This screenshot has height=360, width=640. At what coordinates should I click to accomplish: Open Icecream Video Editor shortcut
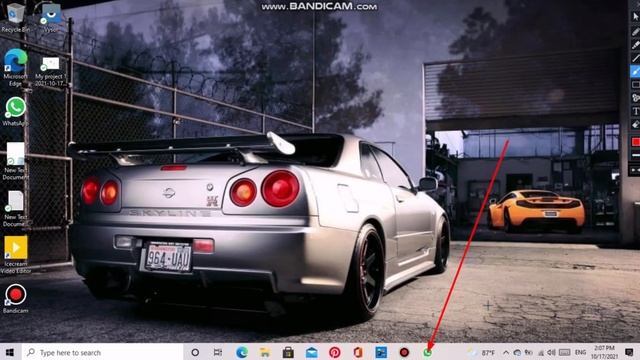tap(16, 254)
